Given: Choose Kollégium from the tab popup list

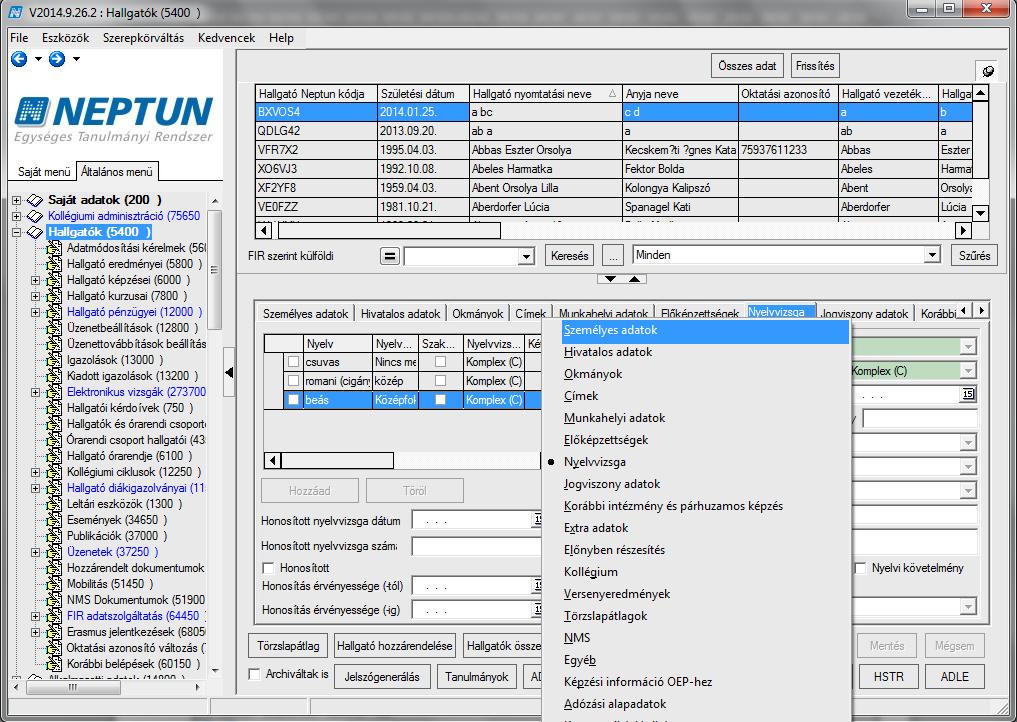Looking at the screenshot, I should (591, 572).
